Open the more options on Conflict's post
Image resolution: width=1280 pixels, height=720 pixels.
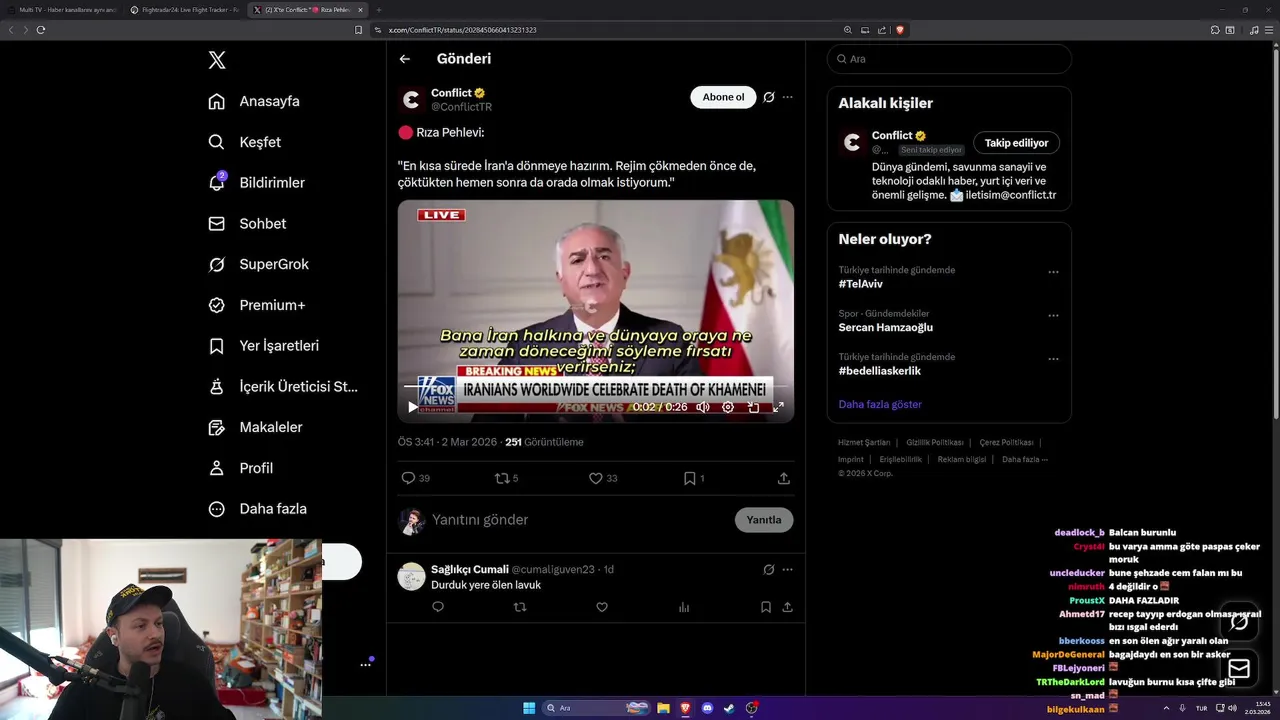(788, 97)
